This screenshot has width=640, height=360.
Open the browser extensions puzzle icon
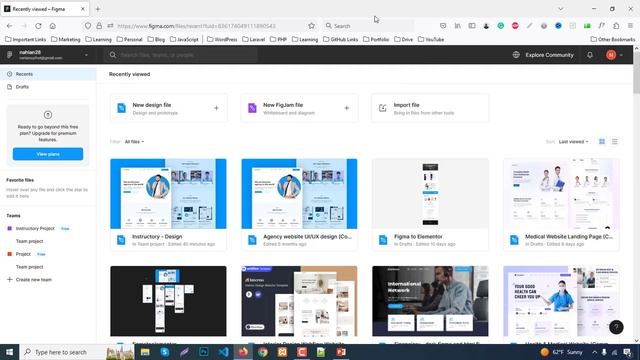[x=616, y=26]
